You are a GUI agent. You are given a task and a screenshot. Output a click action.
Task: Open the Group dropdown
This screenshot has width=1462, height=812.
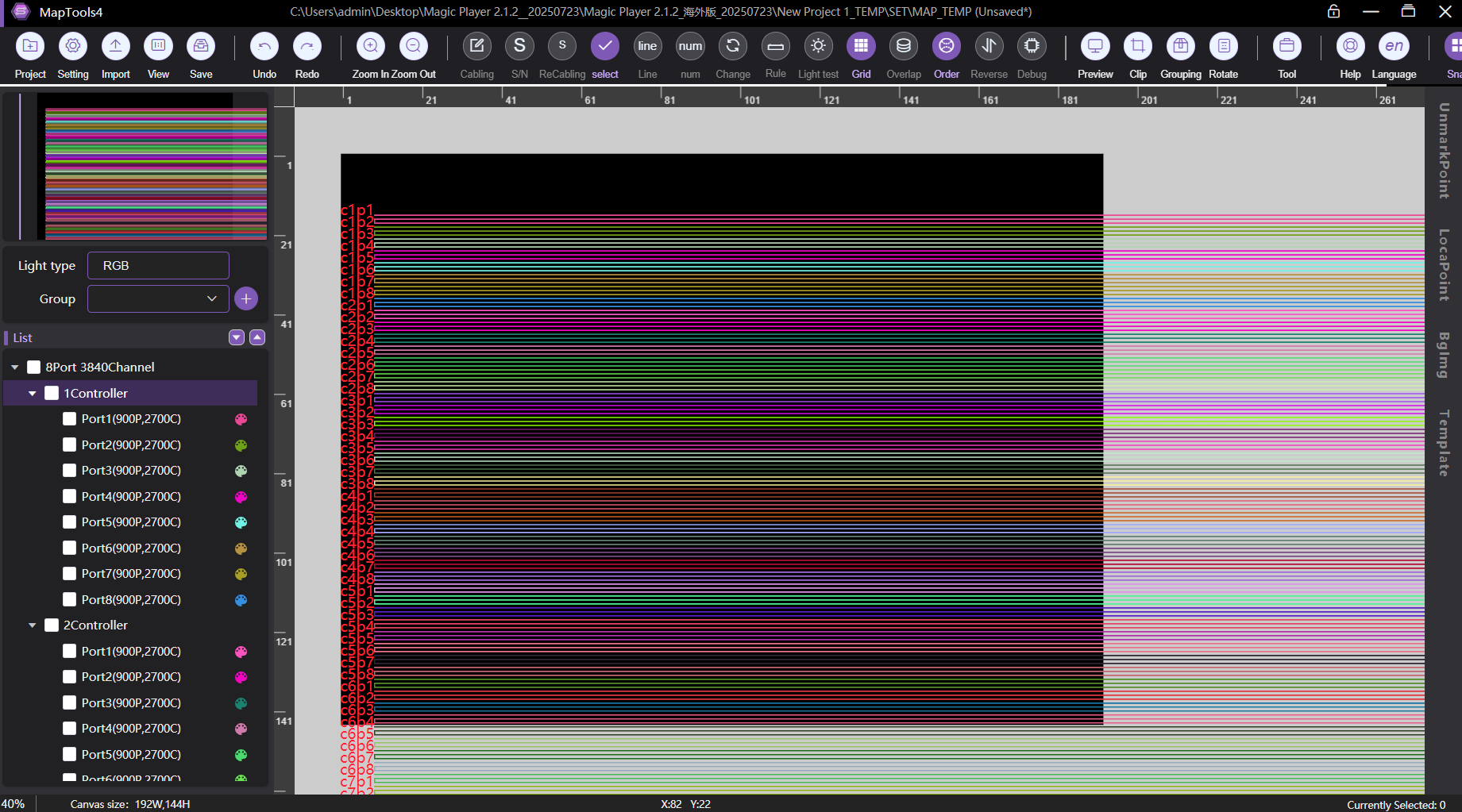click(x=158, y=298)
